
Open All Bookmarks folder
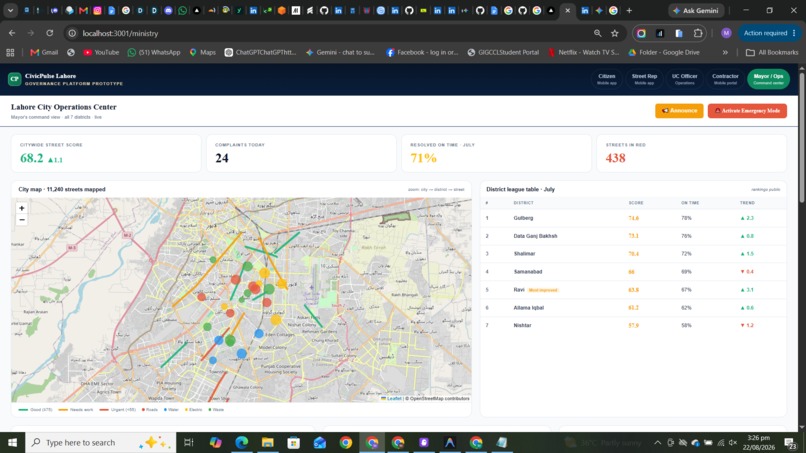click(x=772, y=52)
